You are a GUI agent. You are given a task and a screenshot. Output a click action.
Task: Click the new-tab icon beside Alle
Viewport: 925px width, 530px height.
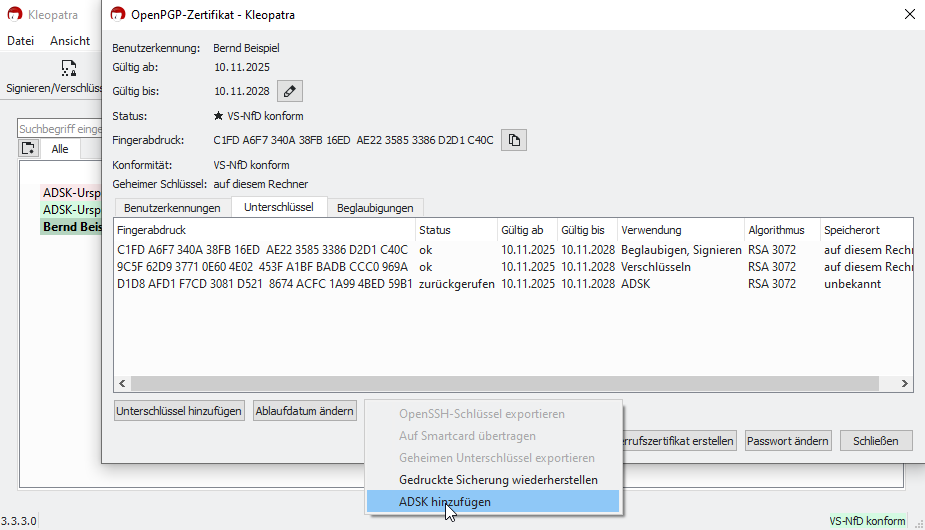(28, 149)
